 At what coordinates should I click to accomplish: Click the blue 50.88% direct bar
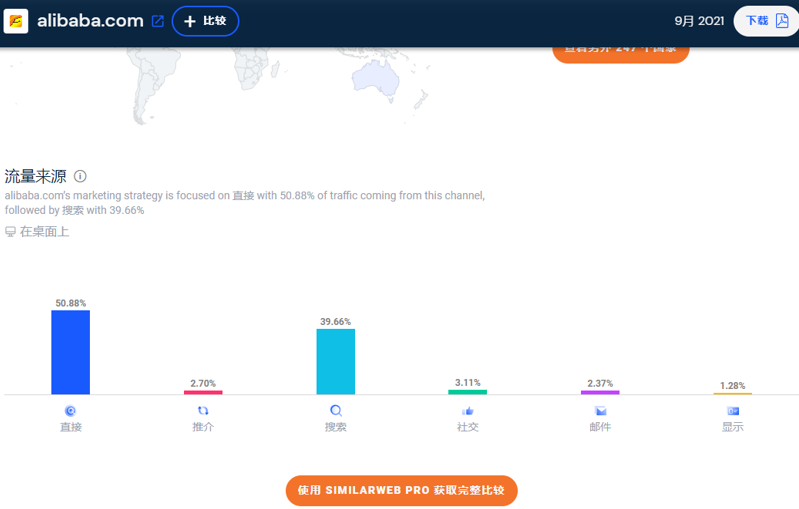pyautogui.click(x=70, y=352)
